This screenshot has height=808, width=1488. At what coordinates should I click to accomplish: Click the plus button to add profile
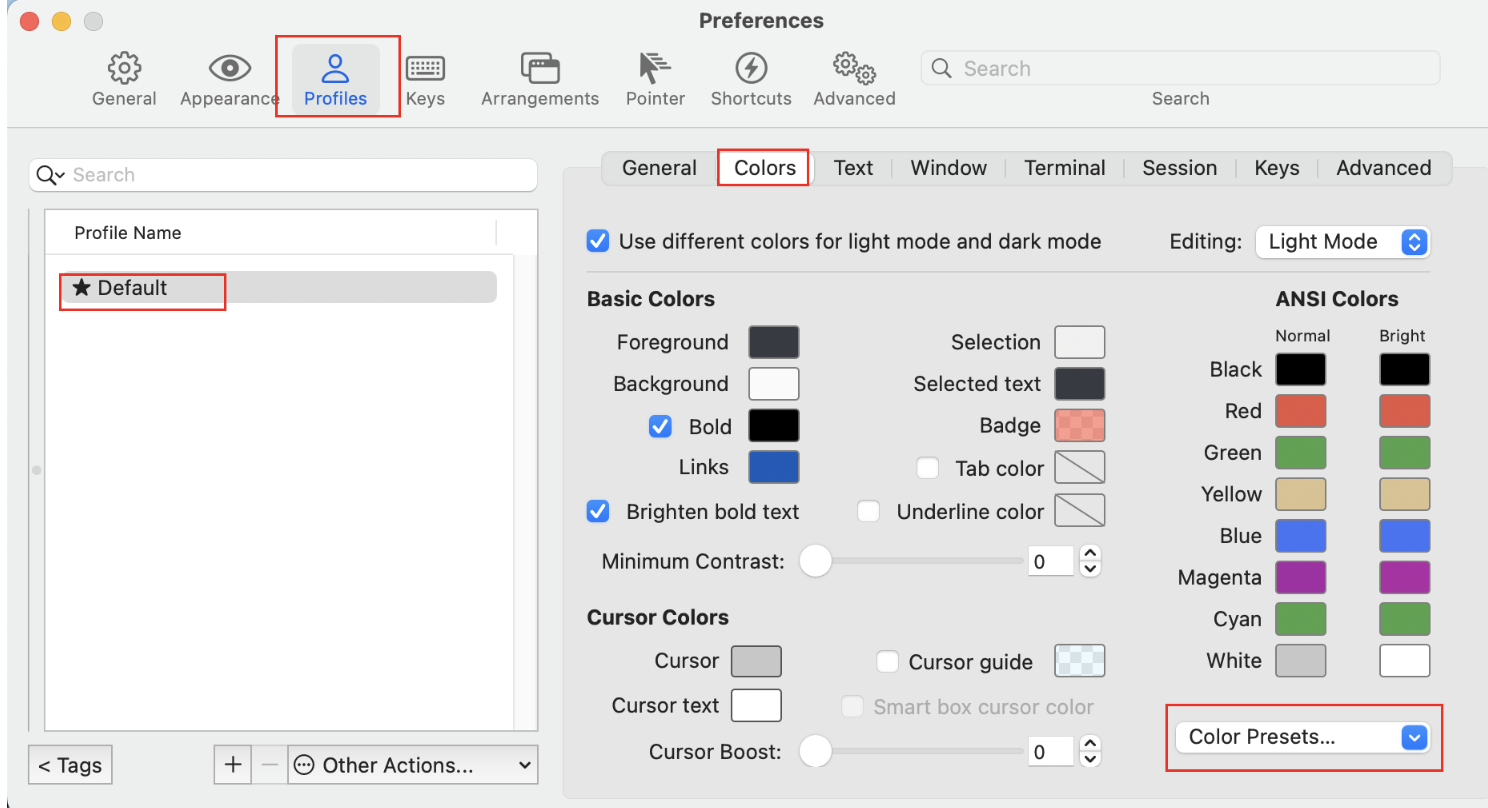click(x=233, y=765)
